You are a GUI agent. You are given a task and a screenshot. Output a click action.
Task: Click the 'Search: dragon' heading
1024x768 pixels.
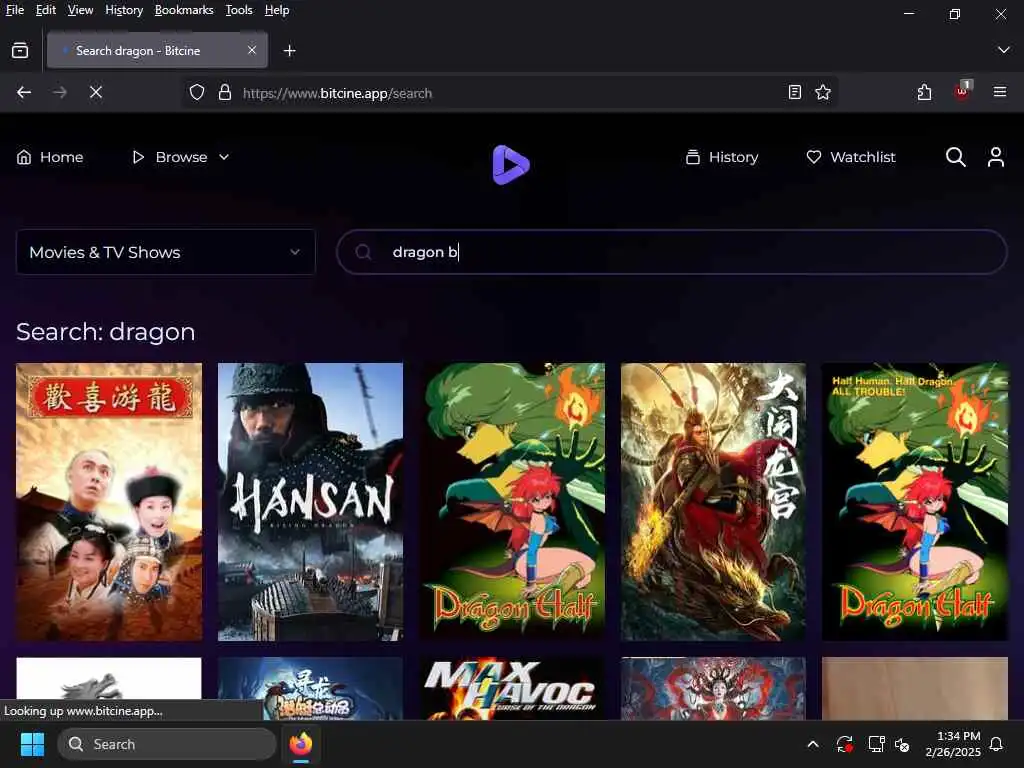tap(106, 332)
